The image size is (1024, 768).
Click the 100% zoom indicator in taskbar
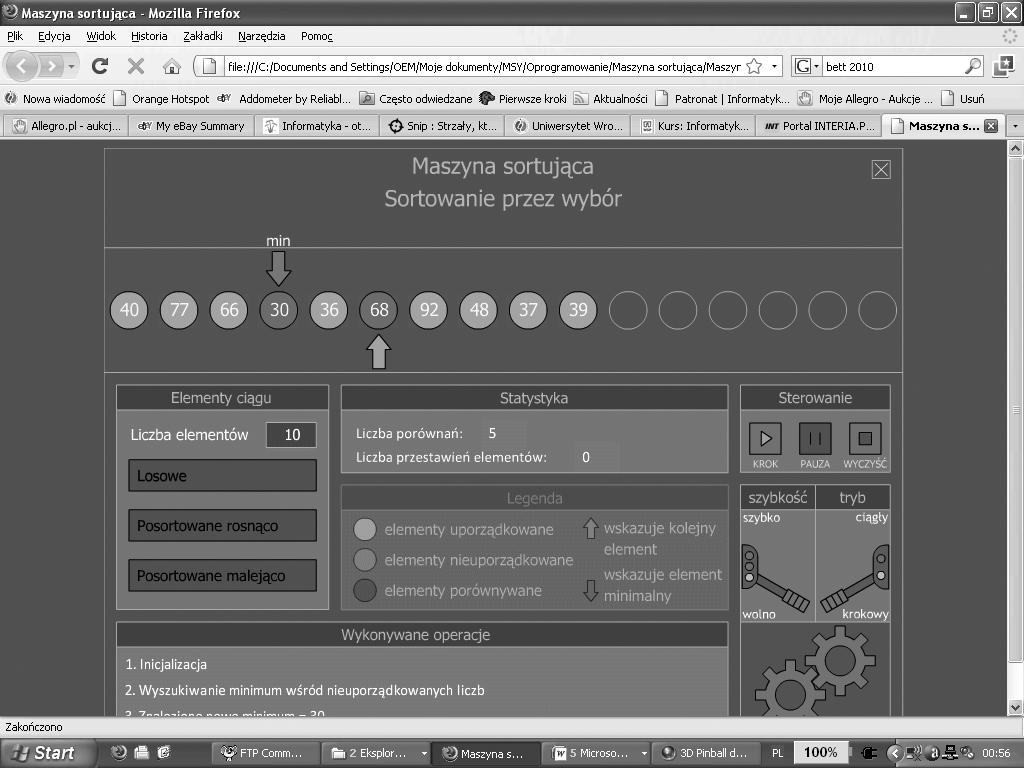[x=820, y=752]
